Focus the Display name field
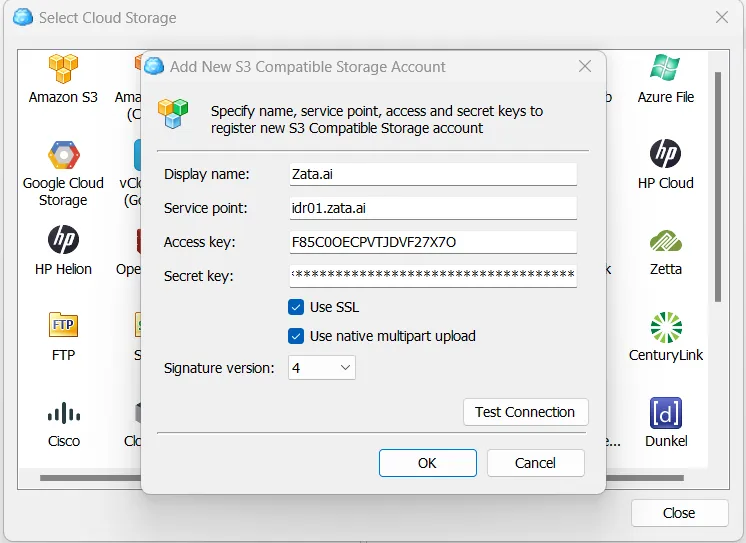 point(433,175)
